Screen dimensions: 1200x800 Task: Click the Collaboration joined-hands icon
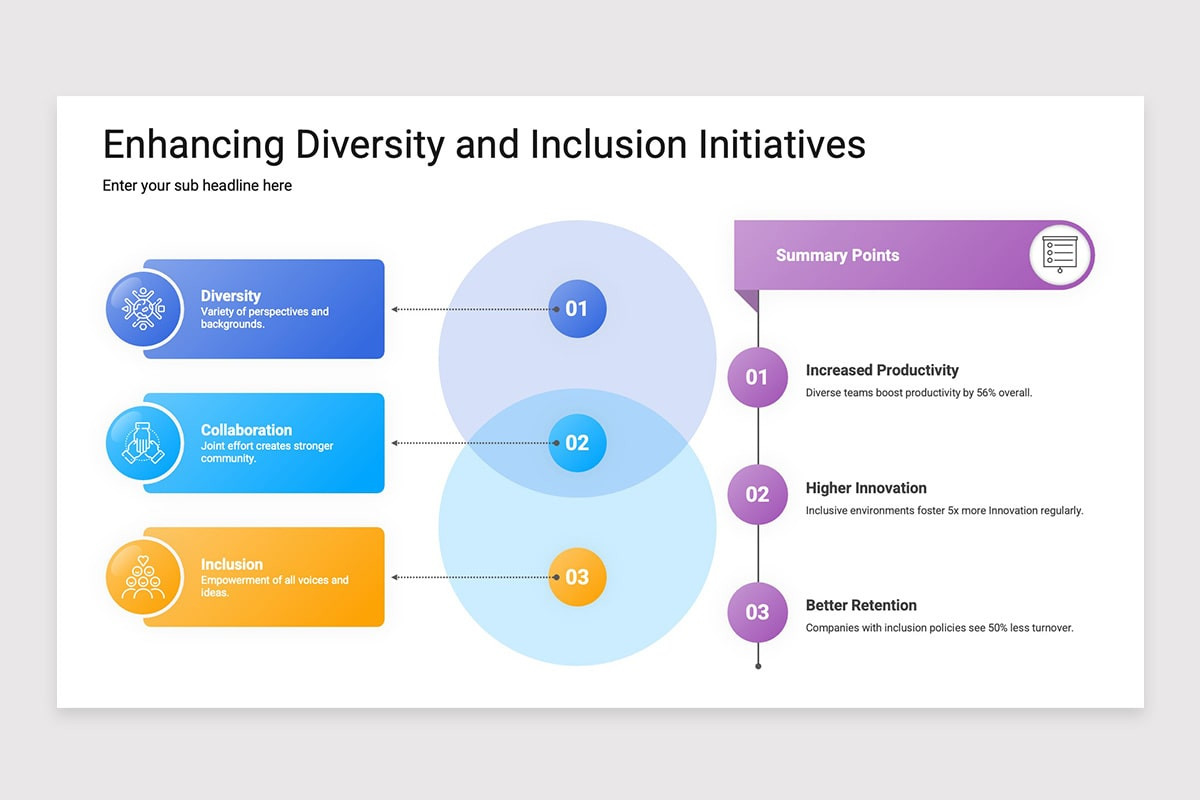pos(144,443)
